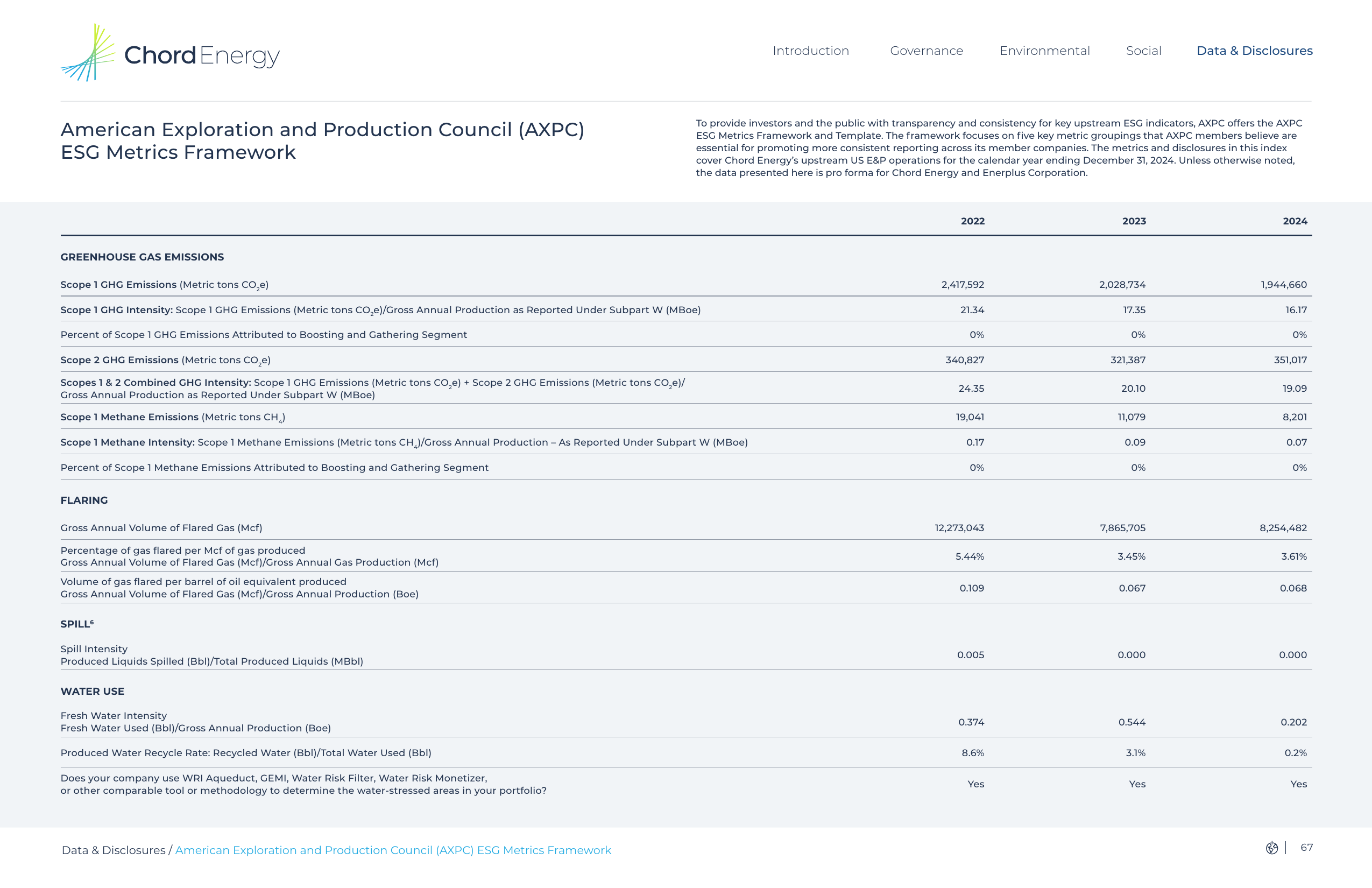1372x888 pixels.
Task: Select Produced Water Recycle Rate value 8.6%
Action: point(973,753)
